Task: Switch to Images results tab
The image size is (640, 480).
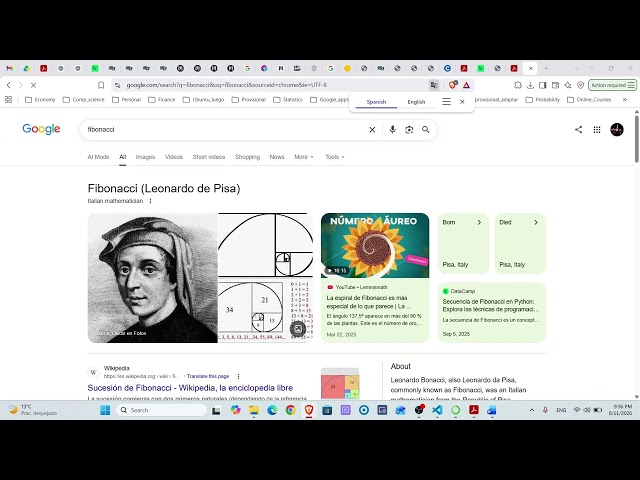Action: click(x=145, y=157)
